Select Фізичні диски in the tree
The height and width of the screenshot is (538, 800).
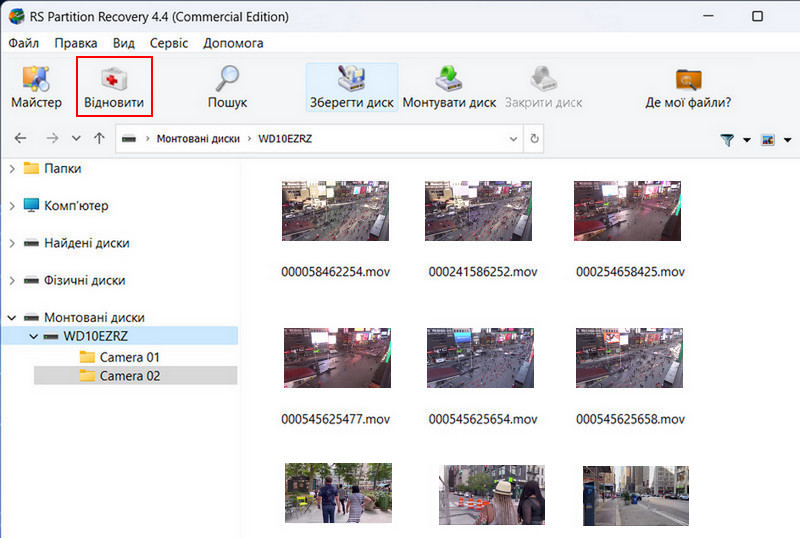click(x=84, y=280)
